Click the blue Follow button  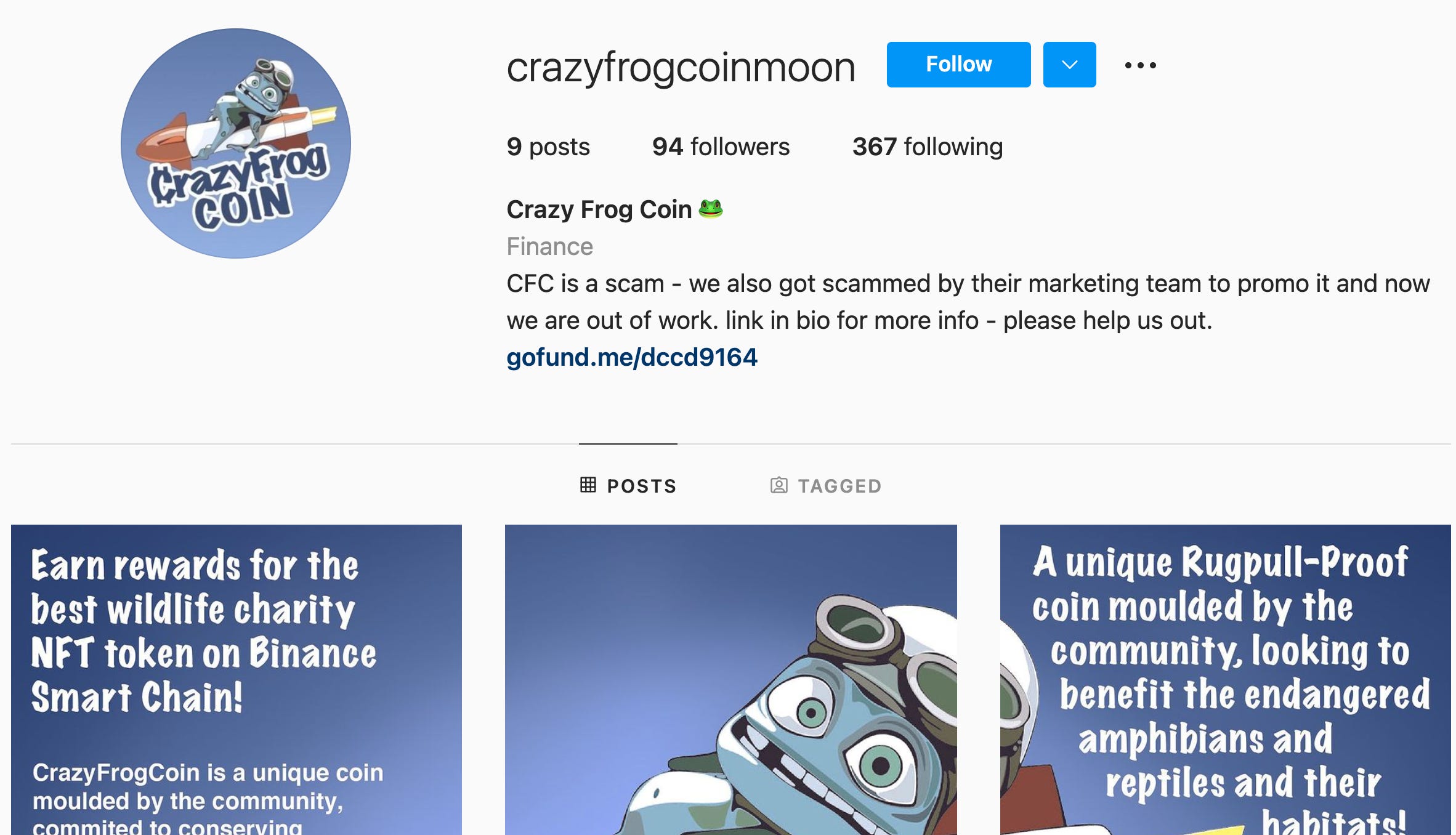958,65
